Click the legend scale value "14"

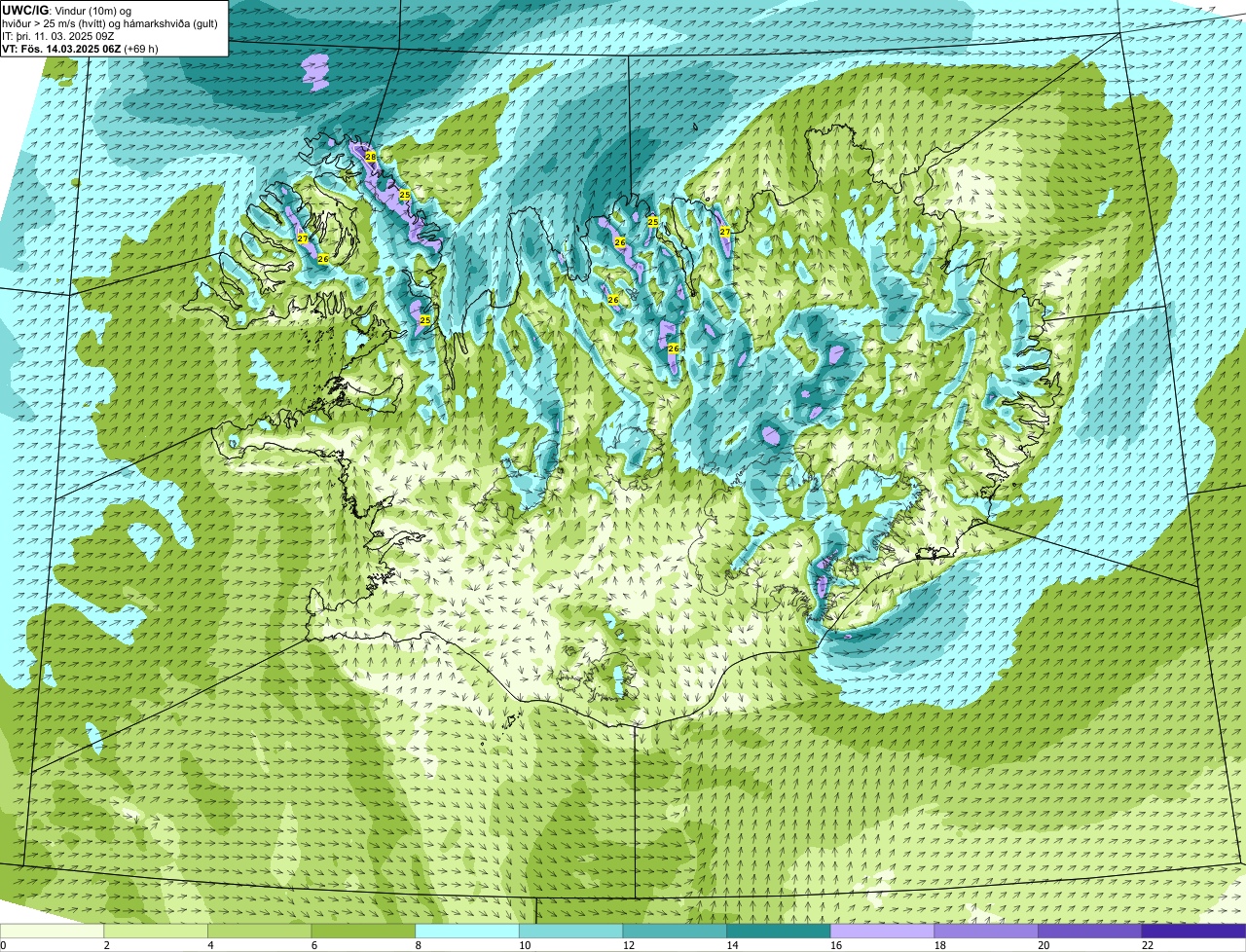[732, 945]
